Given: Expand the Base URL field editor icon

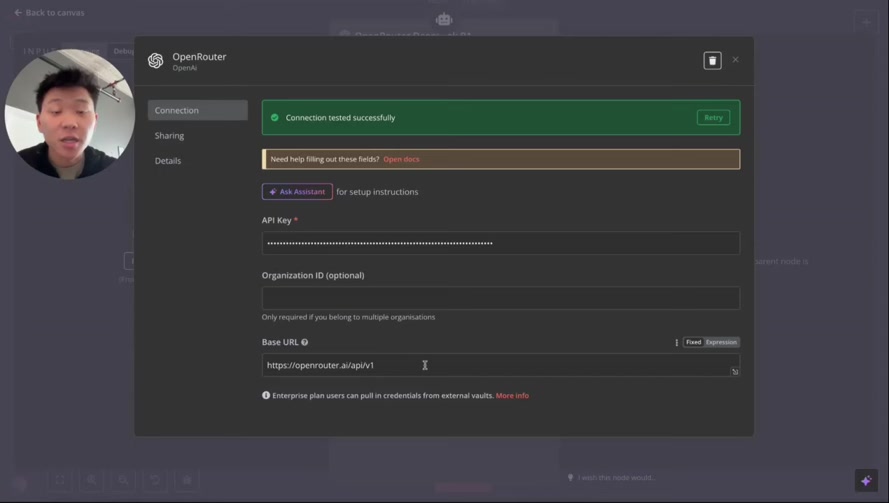Looking at the screenshot, I should pyautogui.click(x=735, y=371).
